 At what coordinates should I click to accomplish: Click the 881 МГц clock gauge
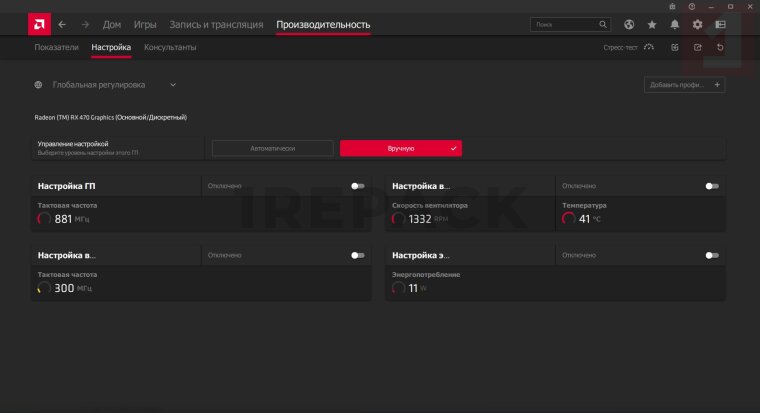(x=44, y=219)
